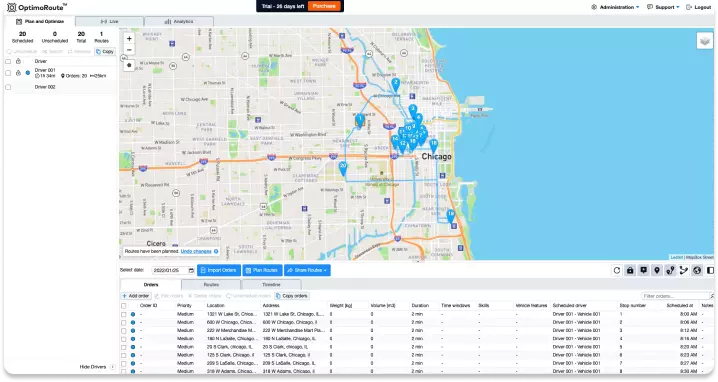Toggle the map labels speech-bubble icon
The width and height of the screenshot is (718, 382).
(x=643, y=271)
